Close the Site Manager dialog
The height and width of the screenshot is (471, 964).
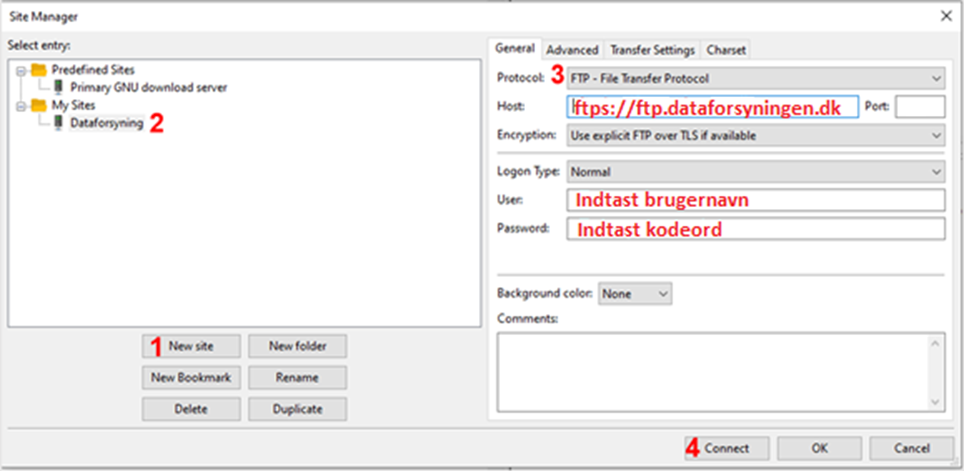(x=946, y=17)
